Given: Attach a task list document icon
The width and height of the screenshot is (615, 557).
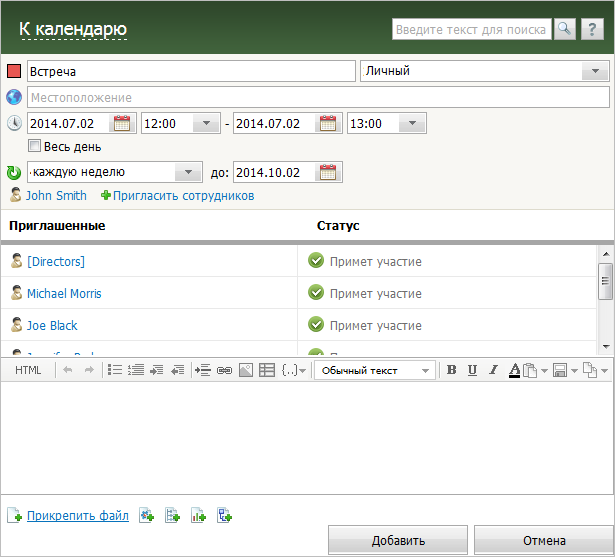Looking at the screenshot, I should [173, 515].
